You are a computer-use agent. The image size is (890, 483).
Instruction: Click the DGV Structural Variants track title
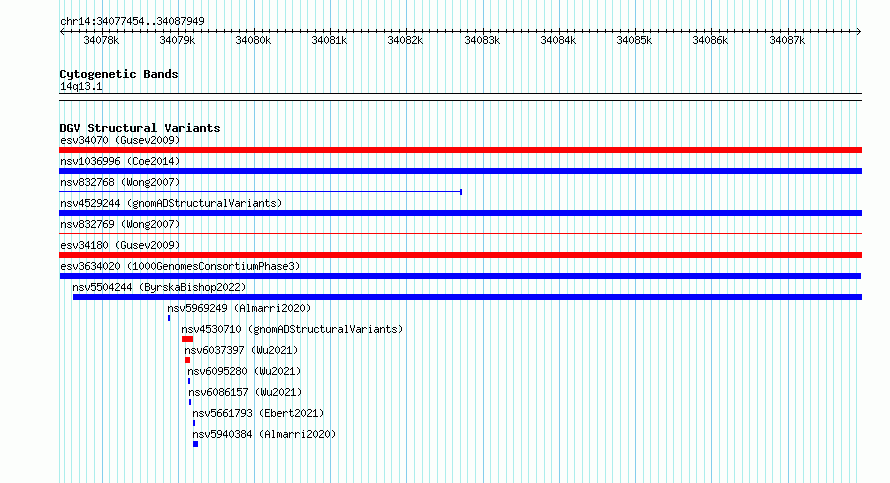pyautogui.click(x=140, y=128)
